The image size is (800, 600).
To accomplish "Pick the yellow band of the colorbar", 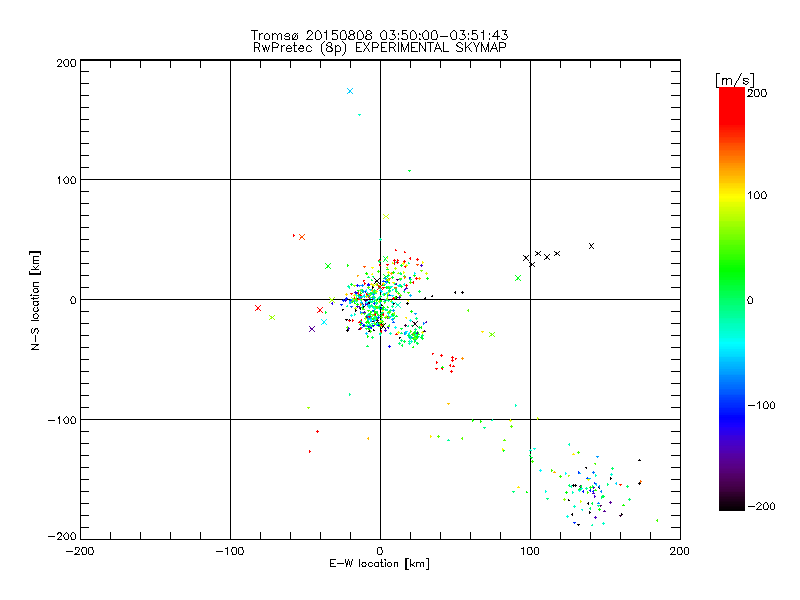I will click(732, 196).
